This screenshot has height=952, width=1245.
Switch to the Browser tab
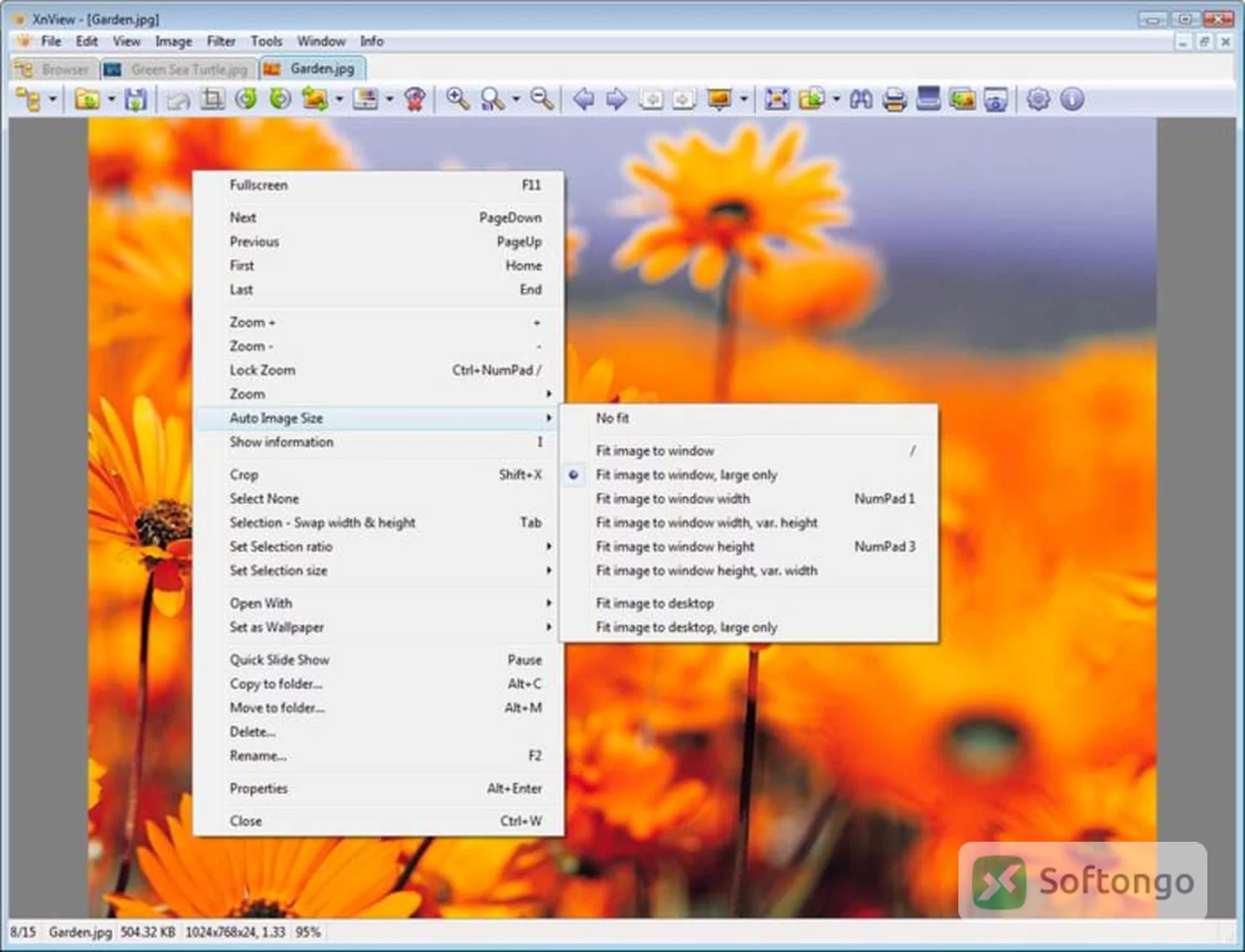tap(54, 69)
